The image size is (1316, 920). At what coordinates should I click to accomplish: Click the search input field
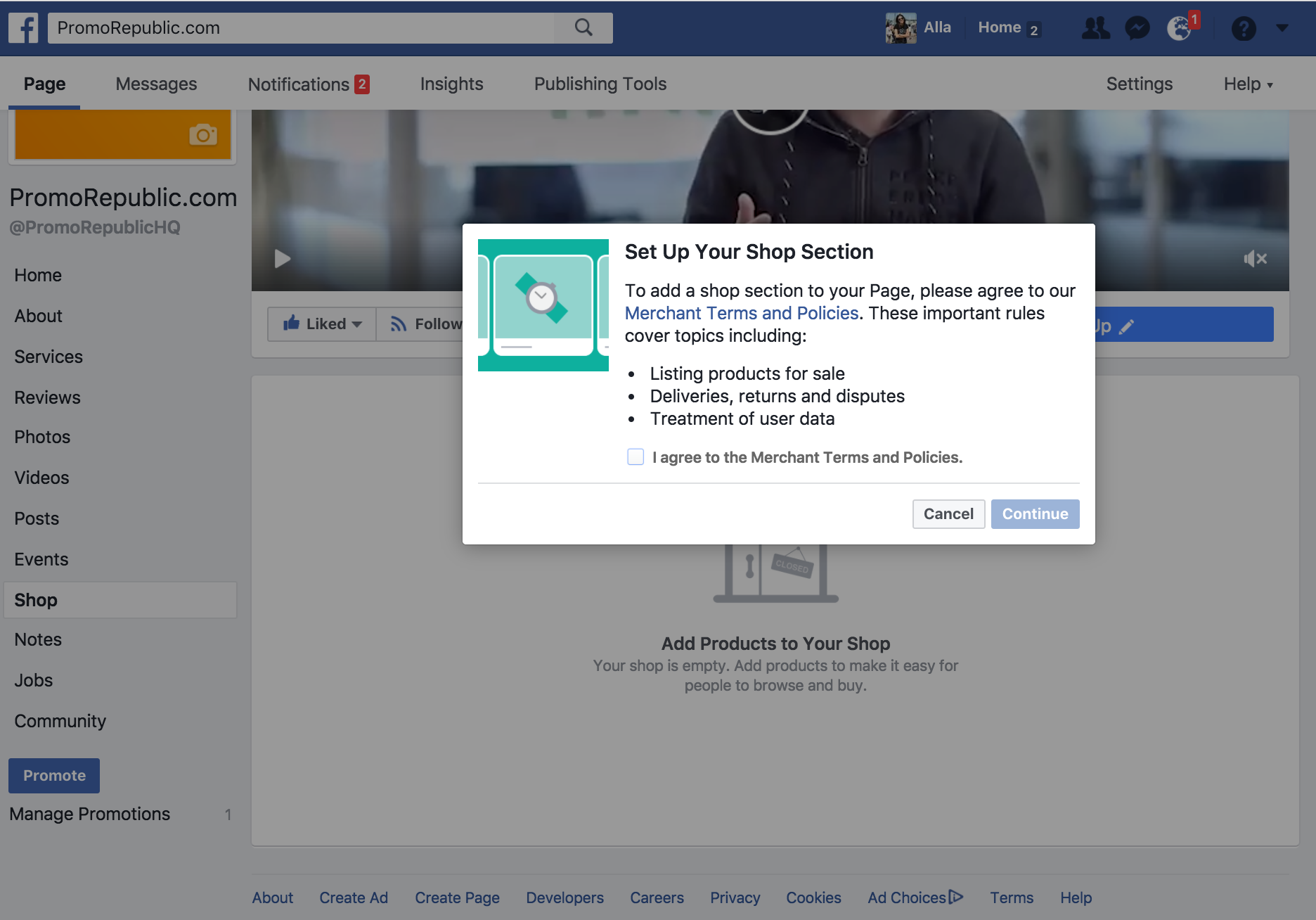[302, 28]
